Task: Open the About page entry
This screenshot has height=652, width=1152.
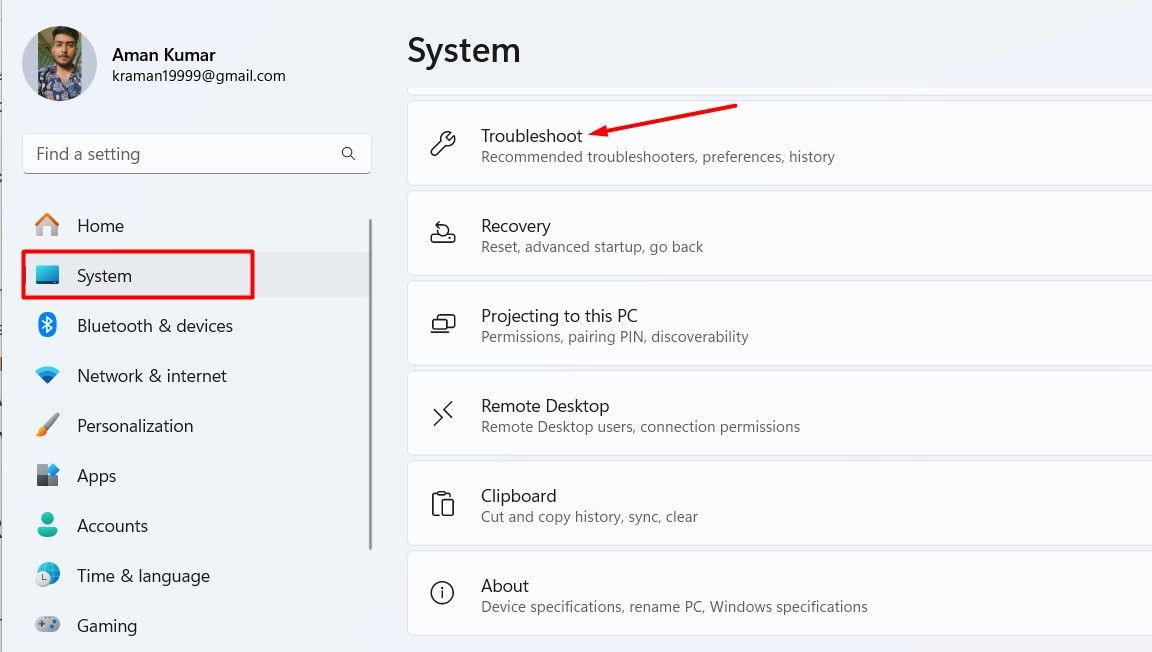Action: tap(780, 594)
